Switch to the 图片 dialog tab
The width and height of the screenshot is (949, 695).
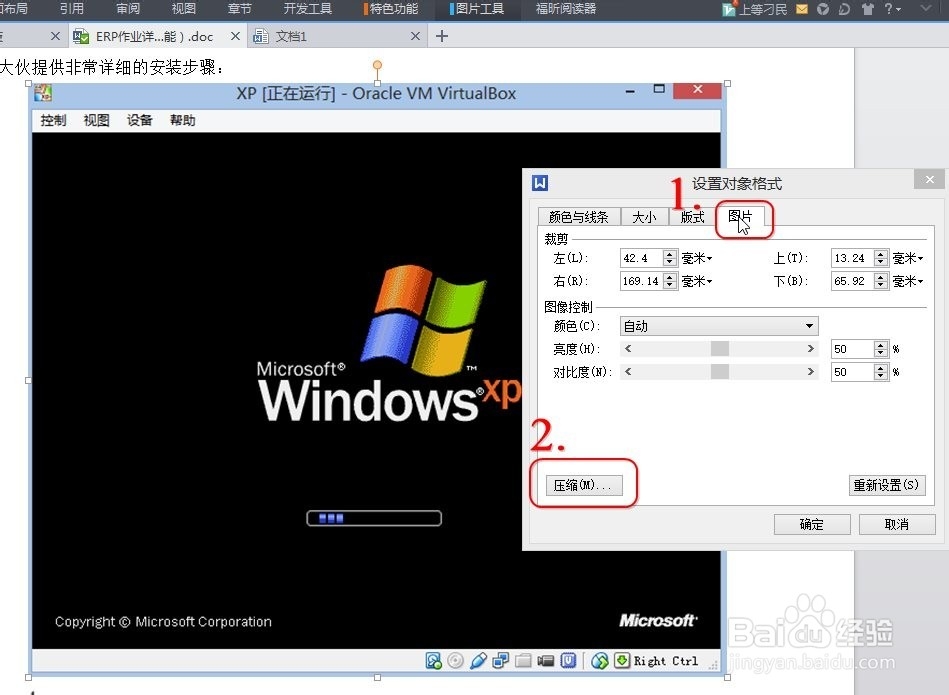pos(740,216)
